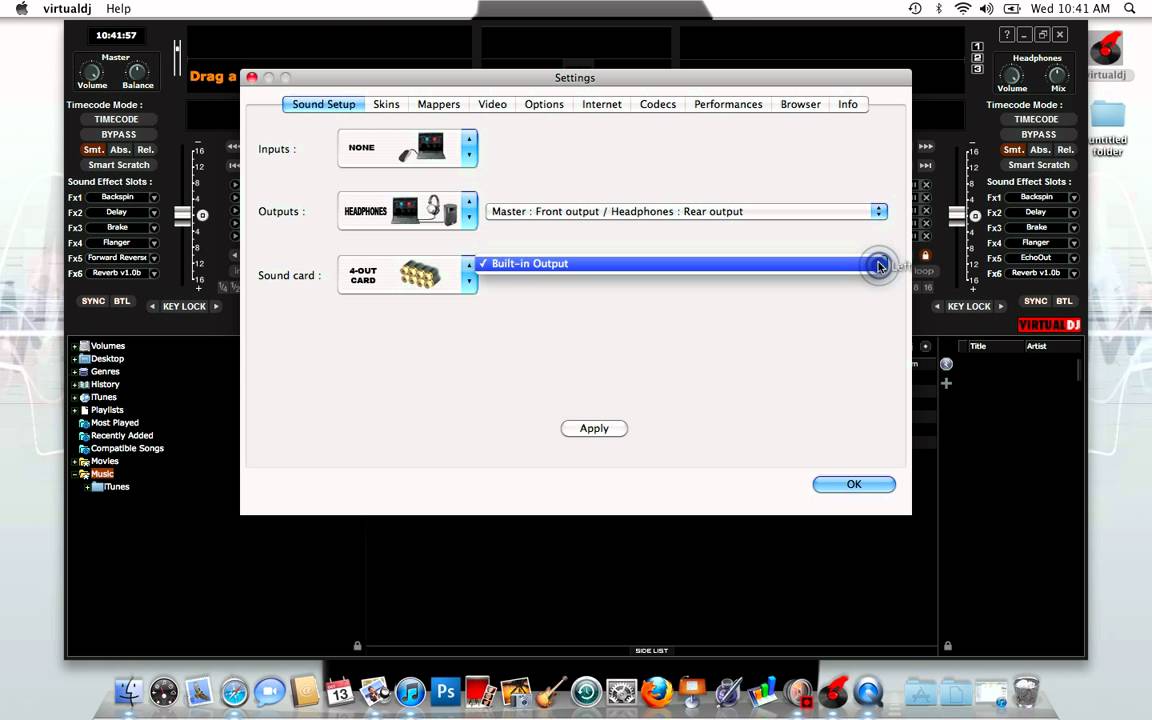Click right deck key lock right arrow

[x=1001, y=306]
